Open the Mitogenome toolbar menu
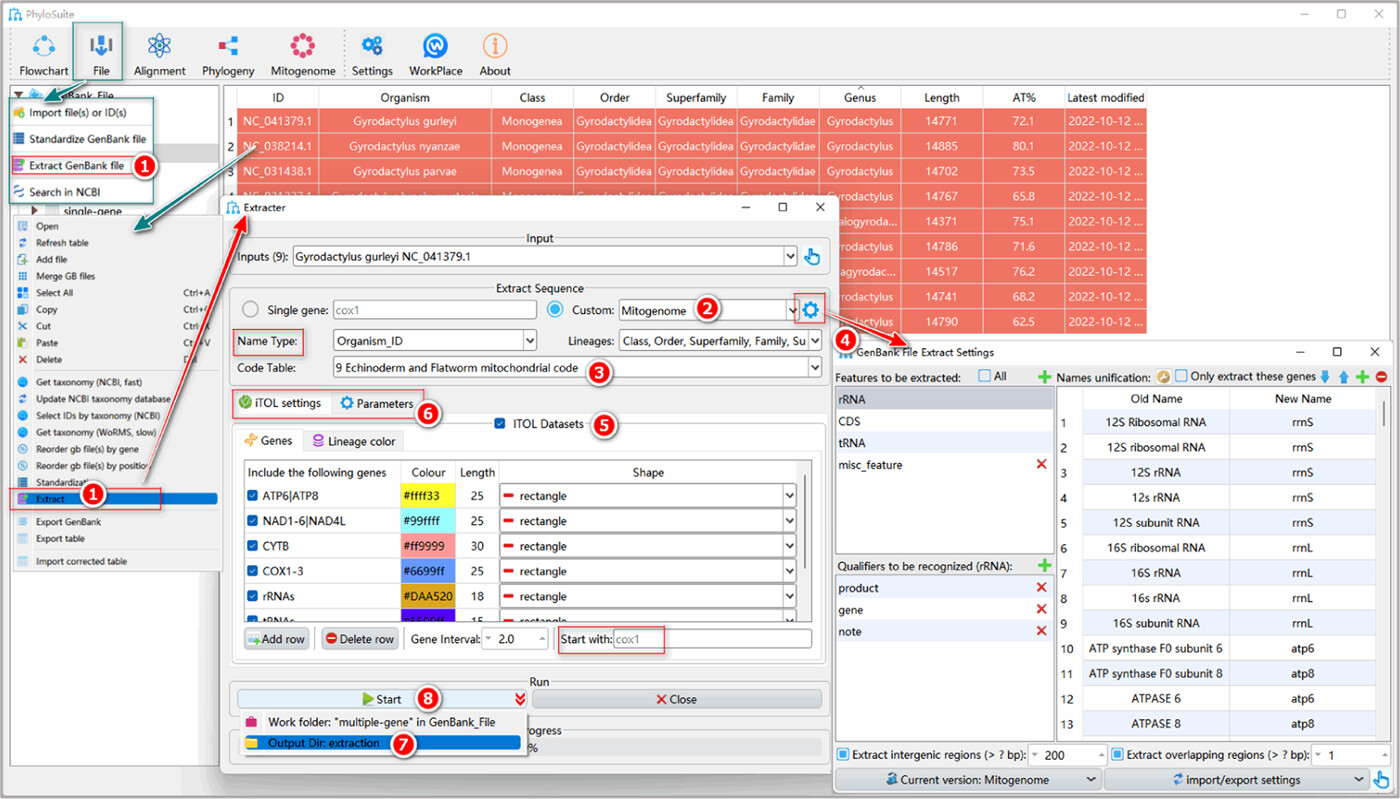The image size is (1400, 799). 302,54
